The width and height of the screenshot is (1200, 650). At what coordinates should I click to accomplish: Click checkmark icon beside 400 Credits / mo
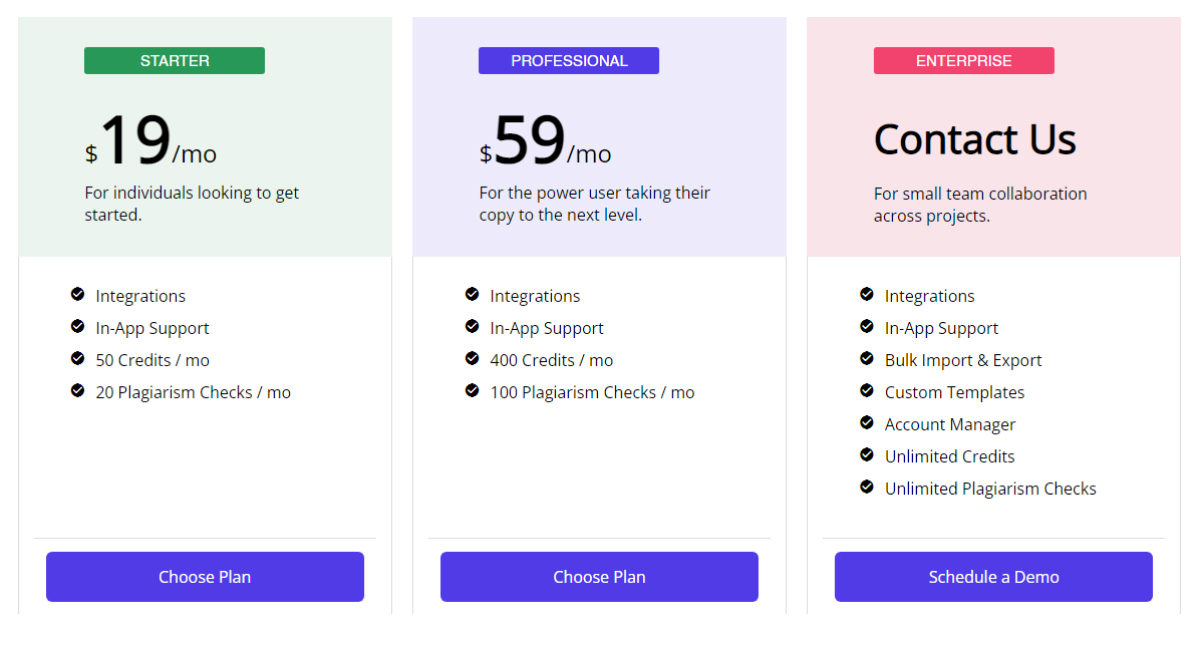[x=472, y=359]
